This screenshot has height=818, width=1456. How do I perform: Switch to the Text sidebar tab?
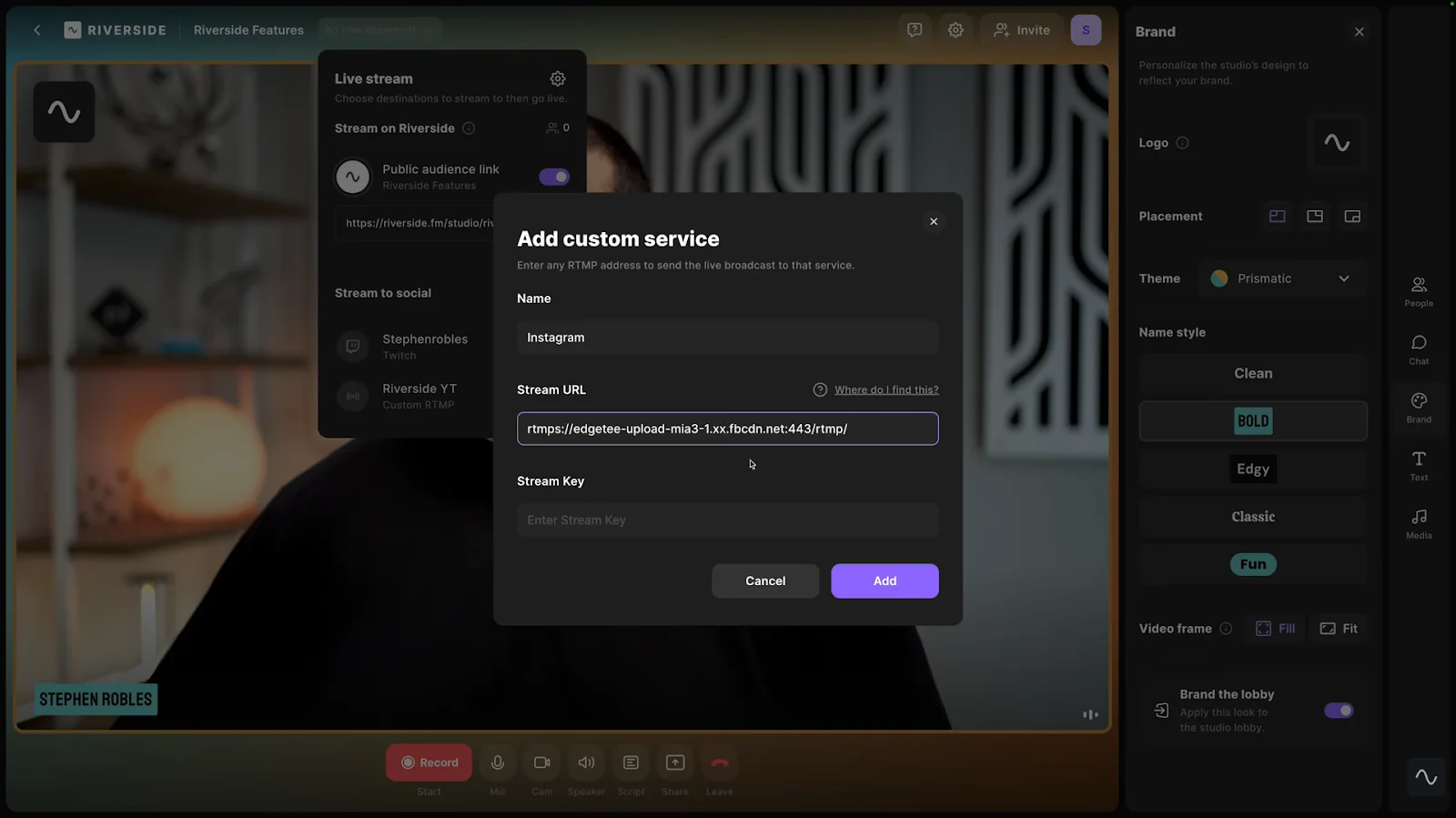pos(1418,465)
